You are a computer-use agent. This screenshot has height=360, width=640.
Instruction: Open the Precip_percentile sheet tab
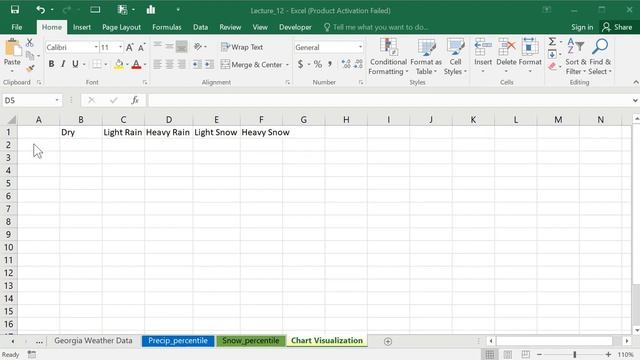click(x=178, y=341)
